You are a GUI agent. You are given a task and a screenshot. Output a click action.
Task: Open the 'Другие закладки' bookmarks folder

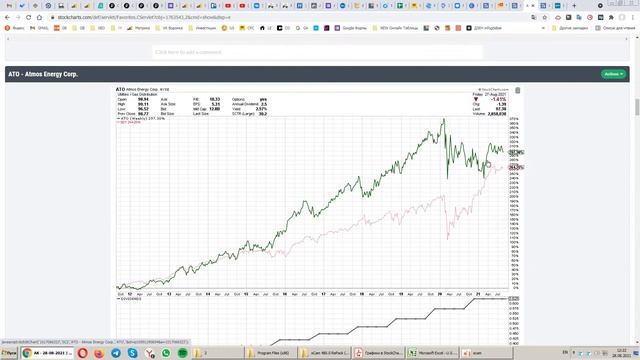(570, 28)
